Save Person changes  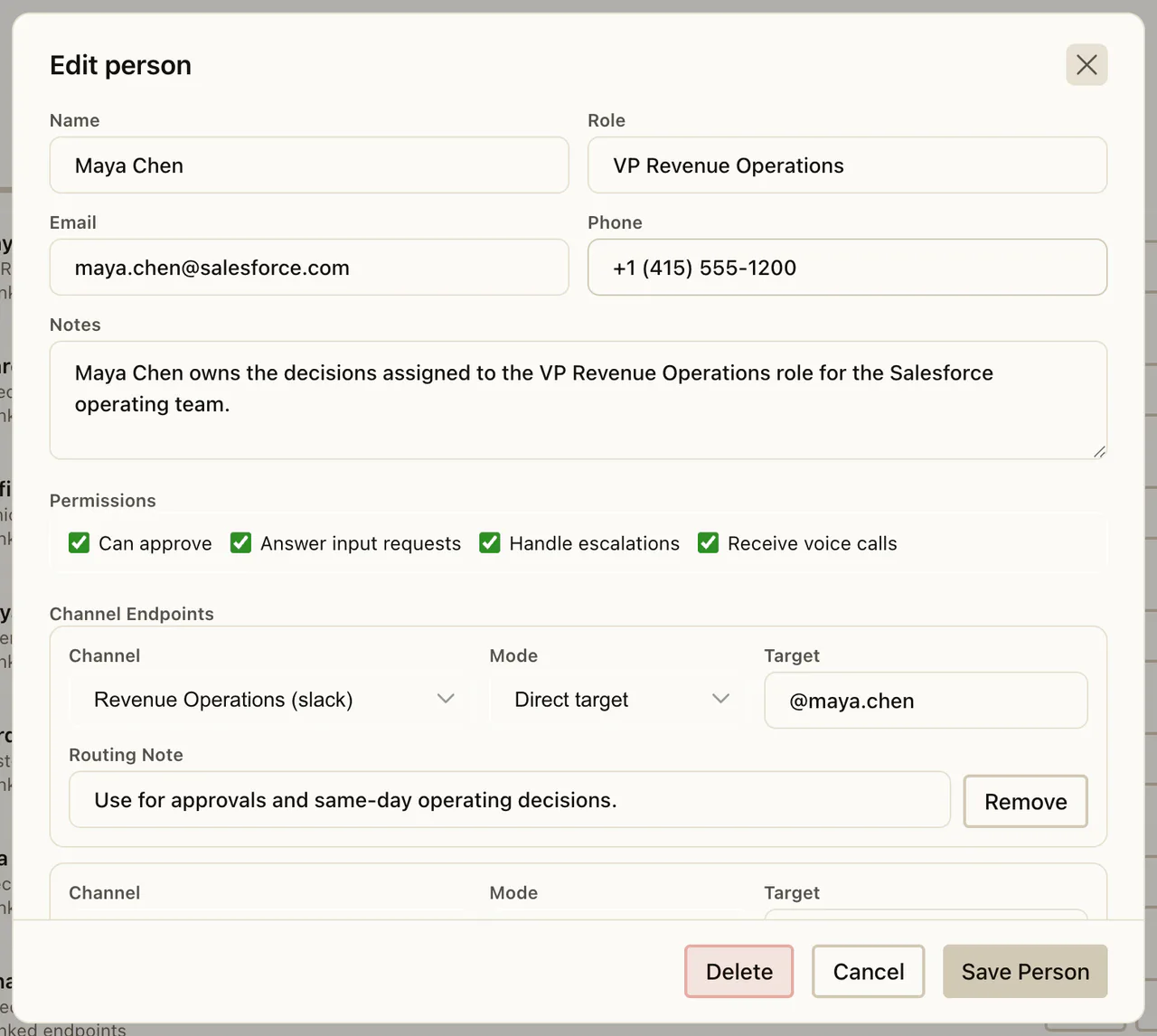click(1025, 972)
